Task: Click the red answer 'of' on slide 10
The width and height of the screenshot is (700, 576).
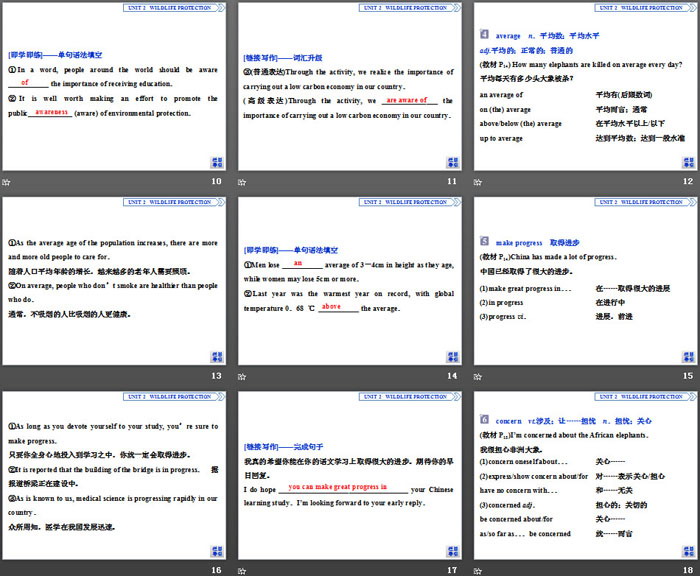Action: click(x=25, y=82)
